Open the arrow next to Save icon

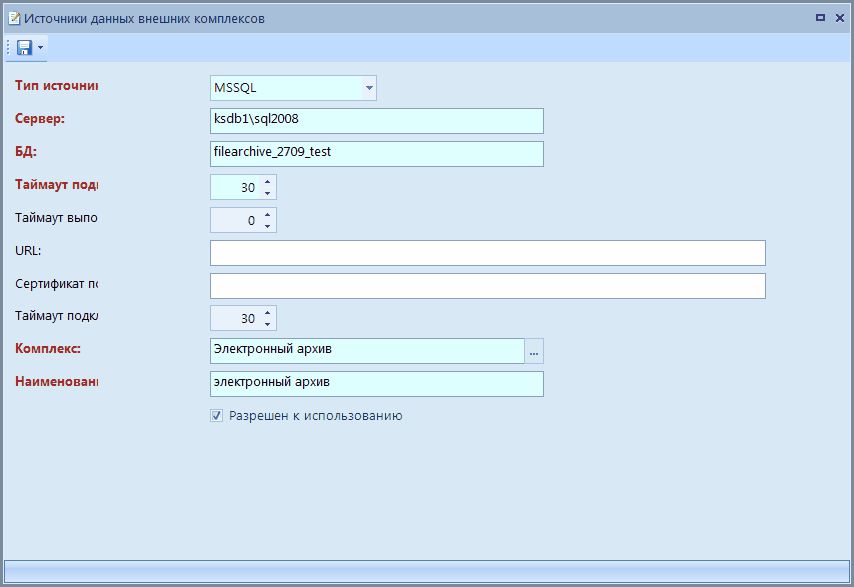pyautogui.click(x=41, y=48)
